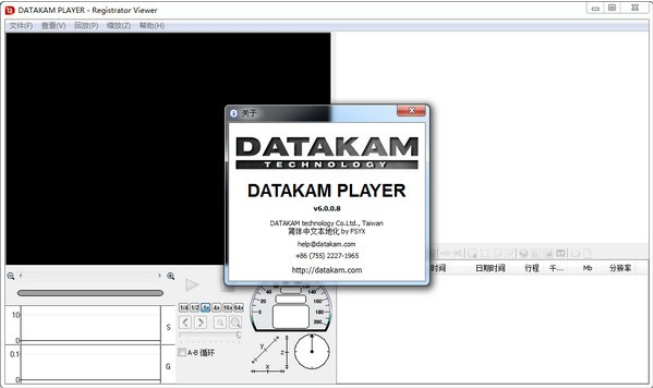The image size is (653, 388).
Task: Click the speedometer gauge display
Action: click(x=291, y=308)
